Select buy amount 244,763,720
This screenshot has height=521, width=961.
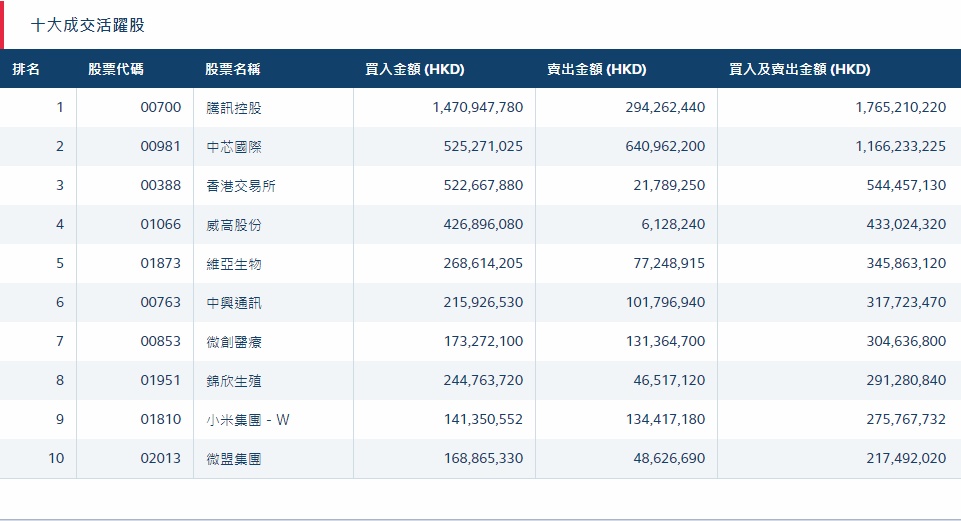(x=484, y=381)
